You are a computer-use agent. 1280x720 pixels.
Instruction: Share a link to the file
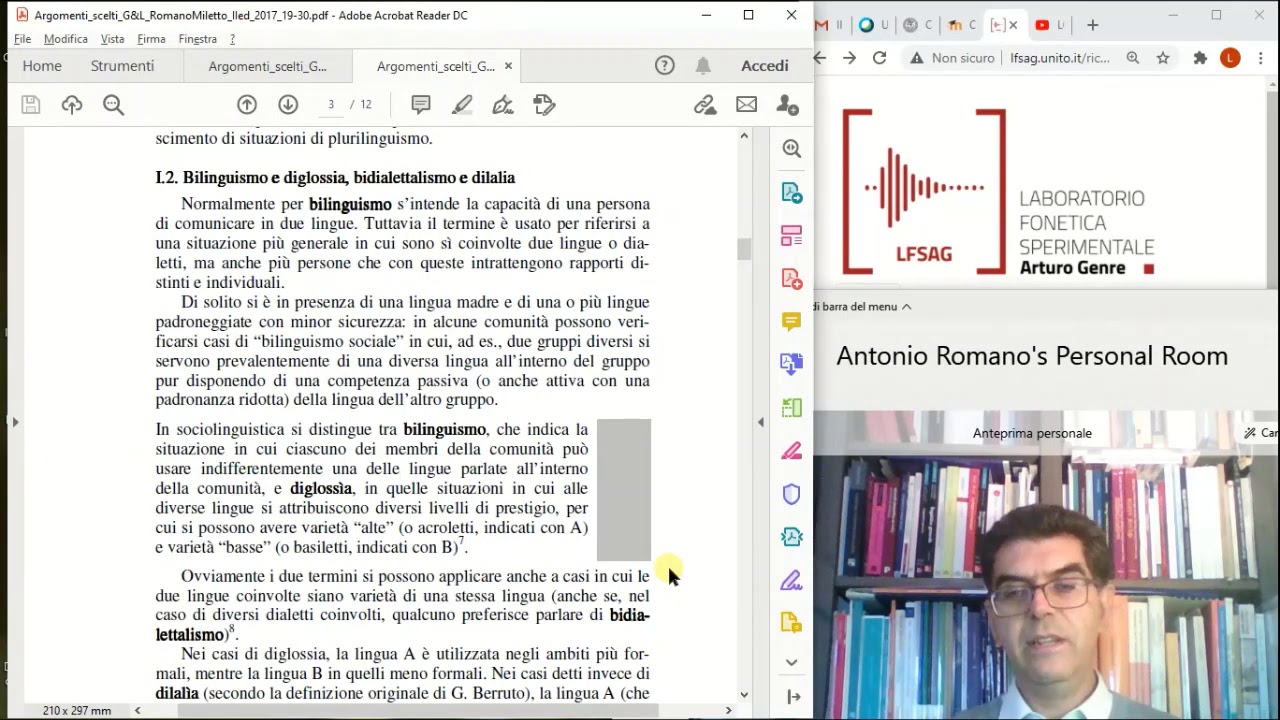click(705, 104)
